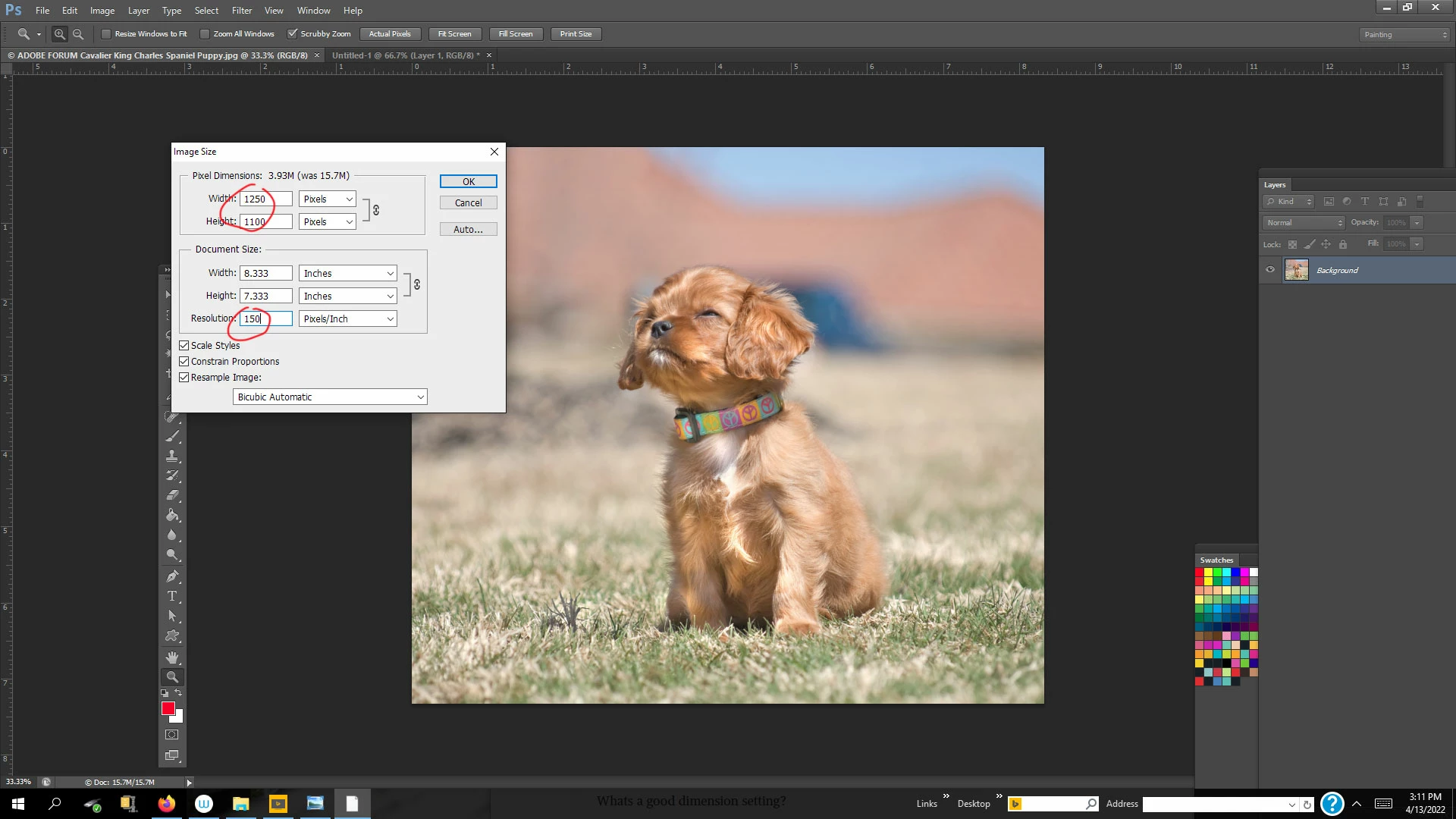
Task: Select the Horizontal Type tool
Action: 173,596
